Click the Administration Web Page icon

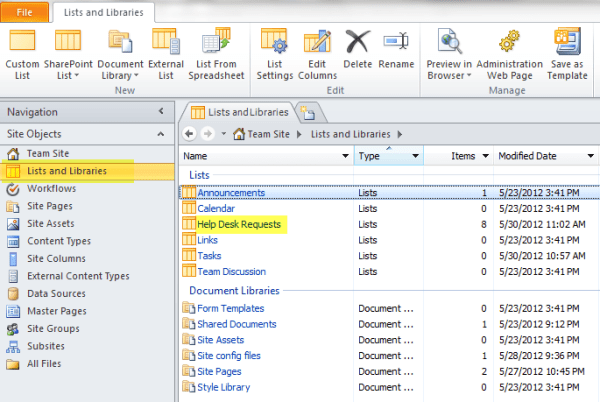(509, 43)
